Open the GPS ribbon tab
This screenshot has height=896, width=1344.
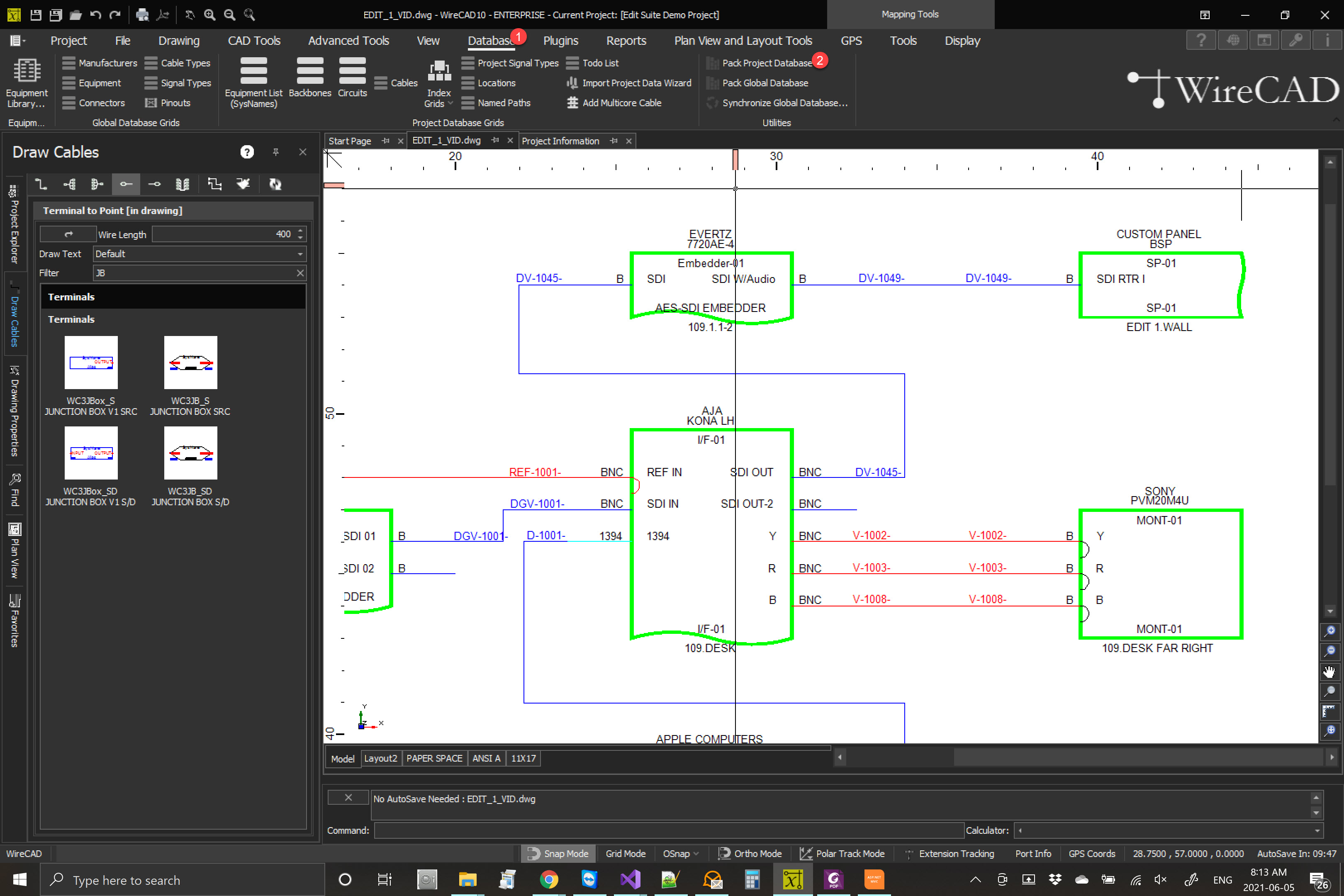(x=851, y=41)
